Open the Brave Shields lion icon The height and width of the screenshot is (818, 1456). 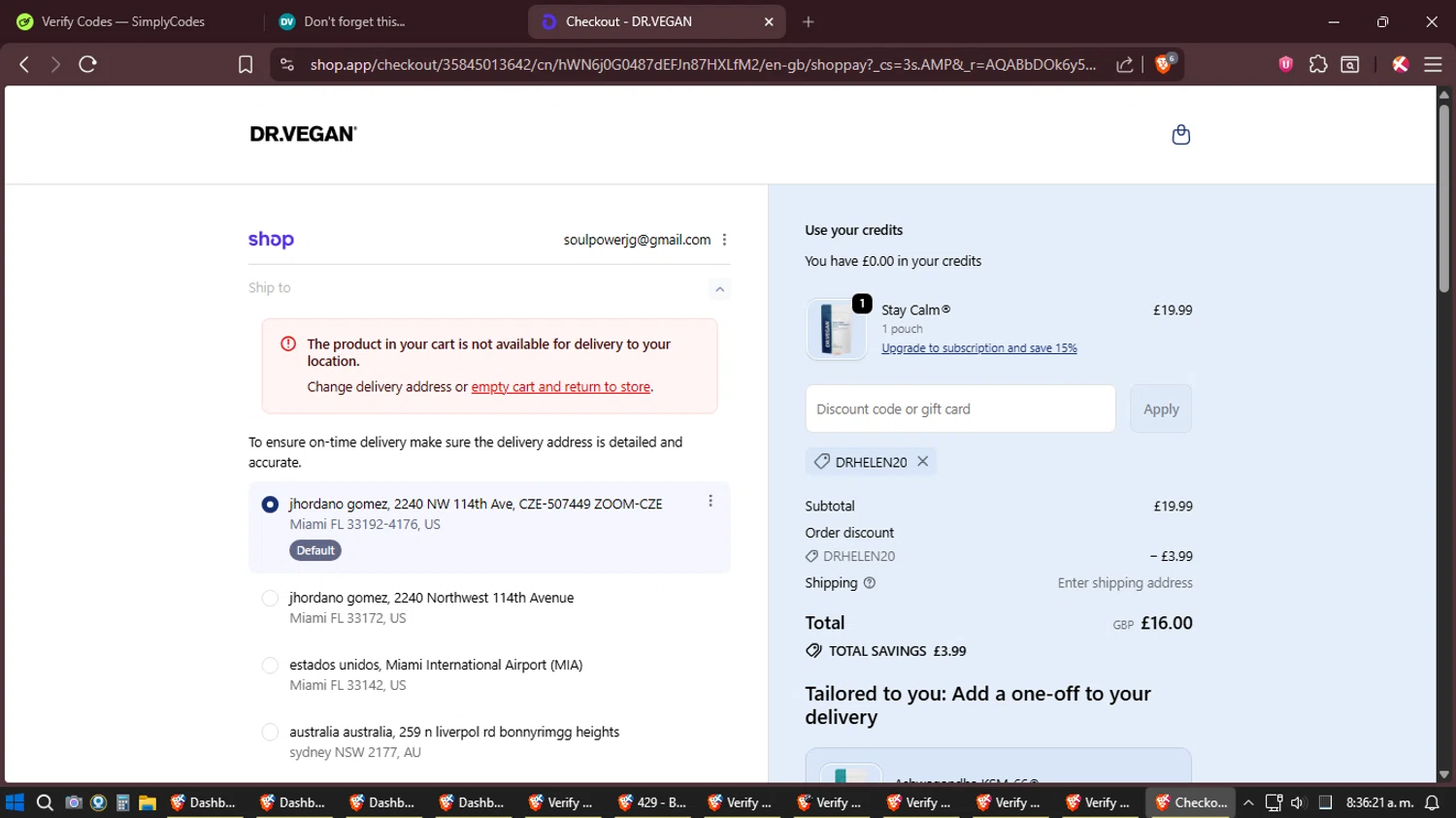click(x=1164, y=64)
